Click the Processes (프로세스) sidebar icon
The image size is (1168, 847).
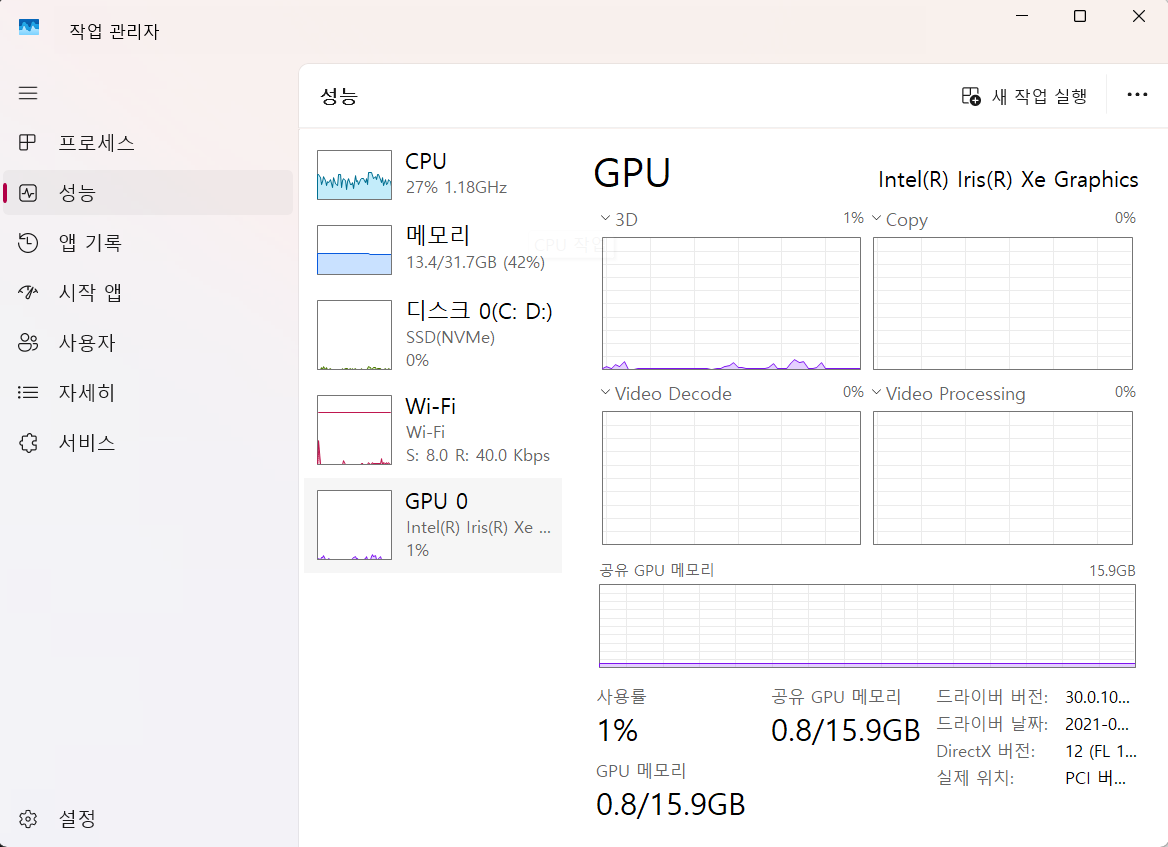tap(28, 142)
